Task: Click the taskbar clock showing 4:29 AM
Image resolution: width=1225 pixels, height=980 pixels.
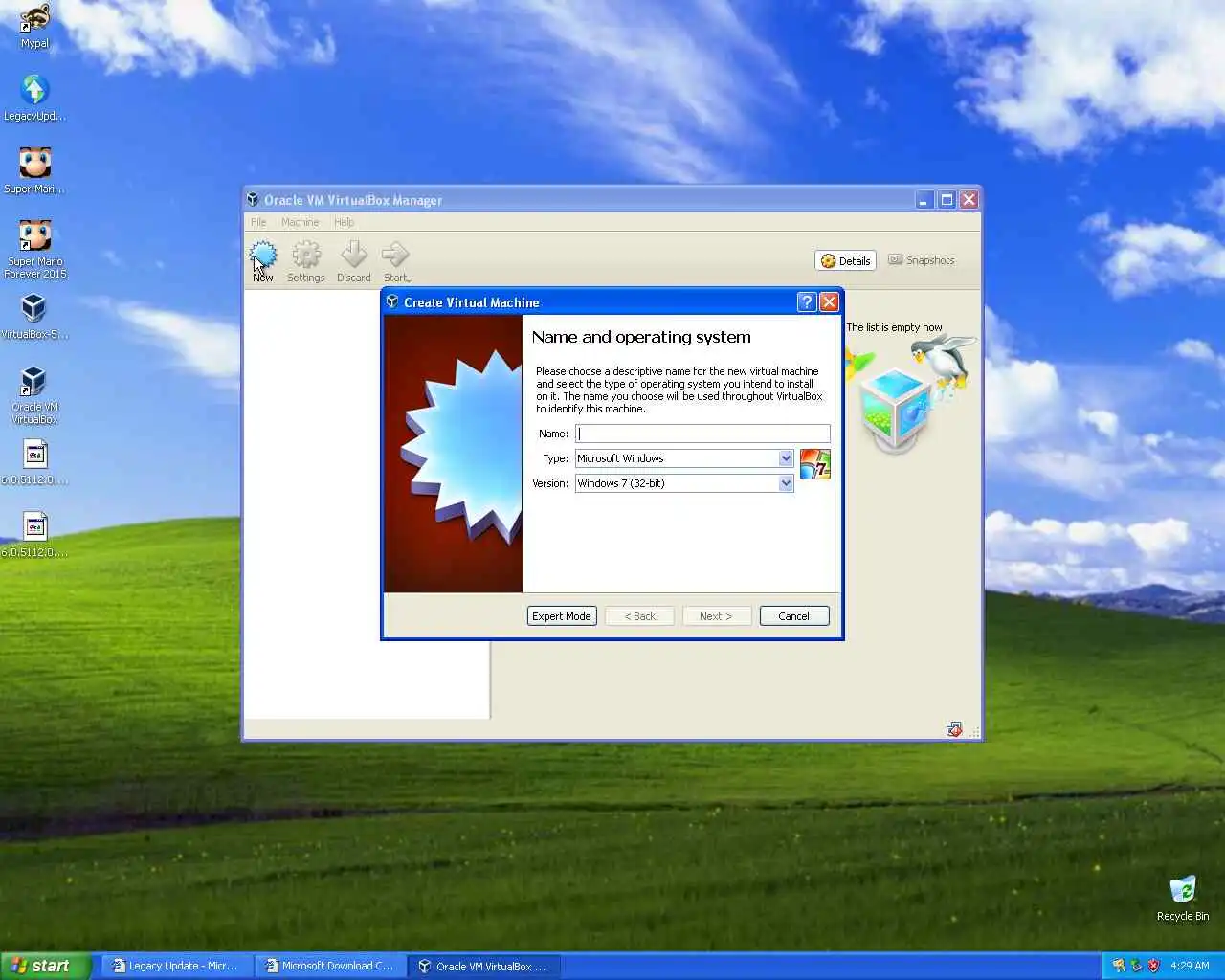Action: [x=1190, y=966]
